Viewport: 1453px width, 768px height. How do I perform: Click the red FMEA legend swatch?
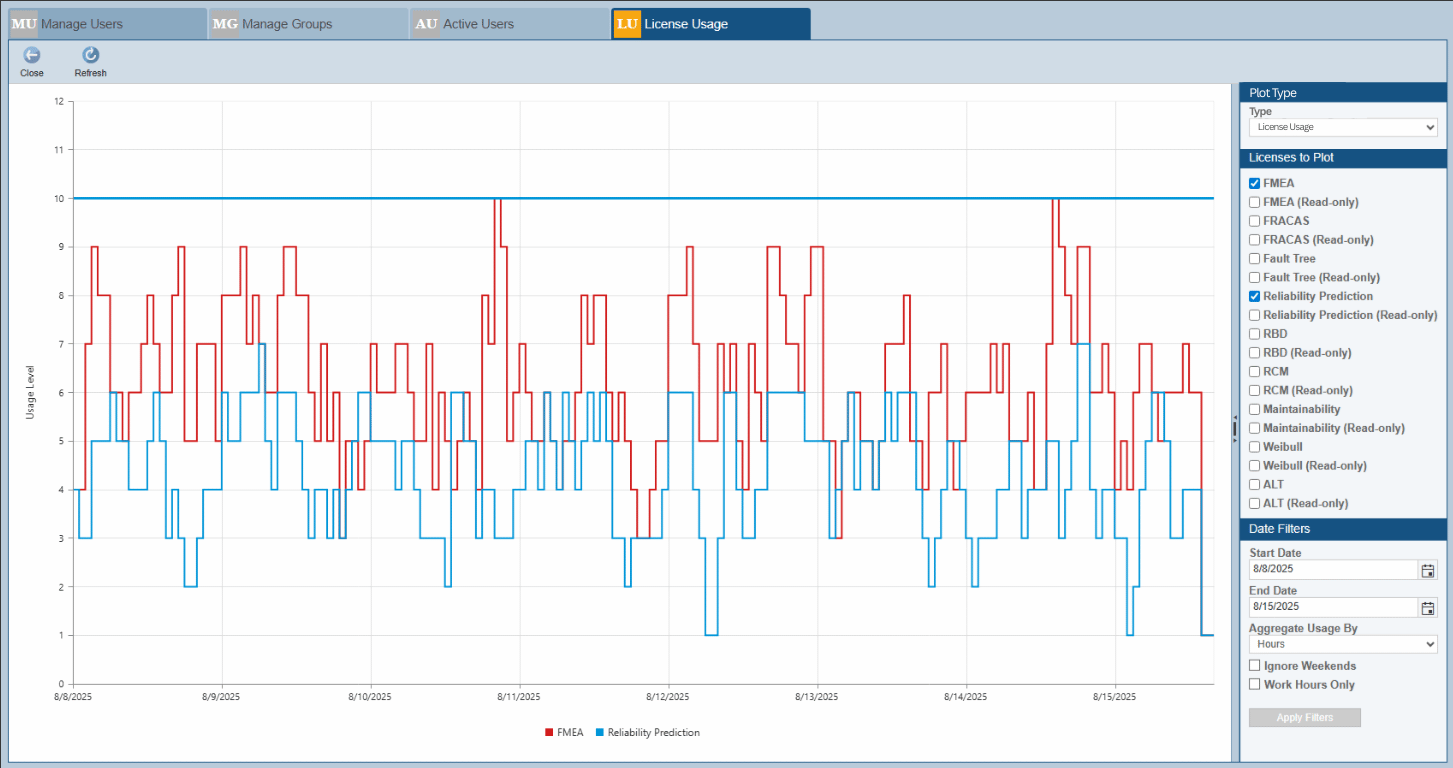[x=549, y=733]
